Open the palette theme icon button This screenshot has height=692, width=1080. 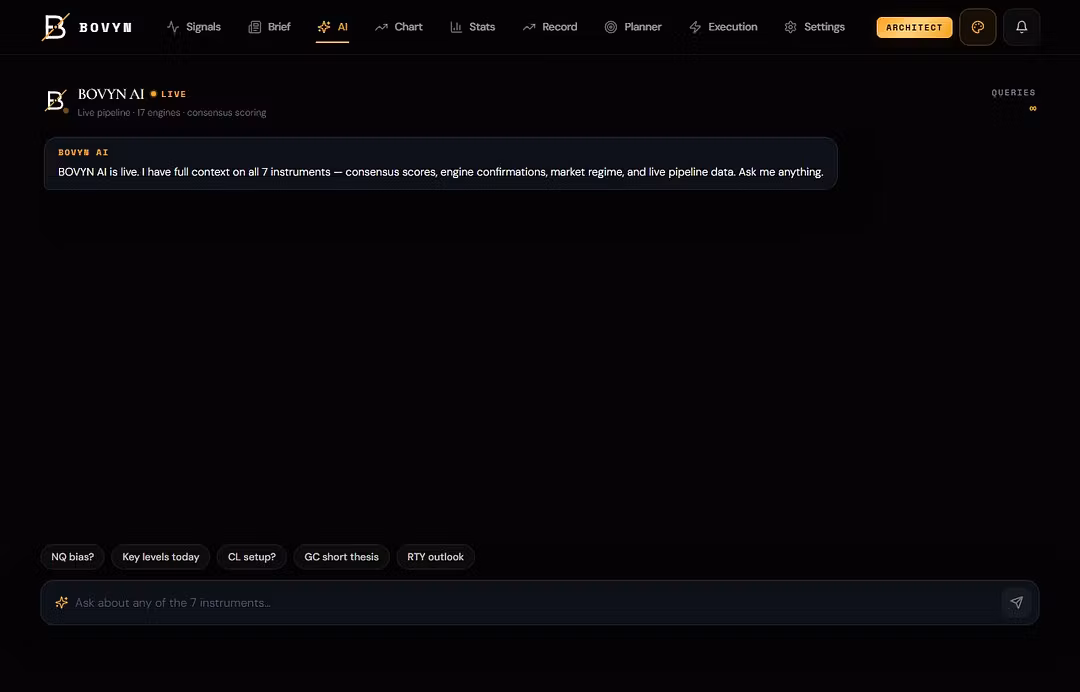pyautogui.click(x=977, y=27)
